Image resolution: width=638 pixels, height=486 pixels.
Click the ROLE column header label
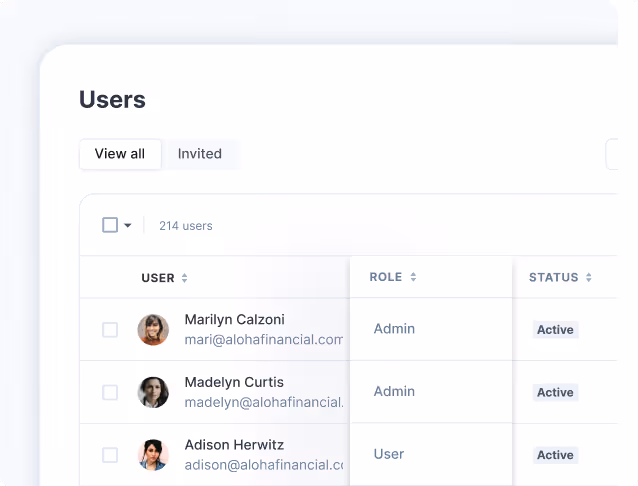[x=386, y=277]
